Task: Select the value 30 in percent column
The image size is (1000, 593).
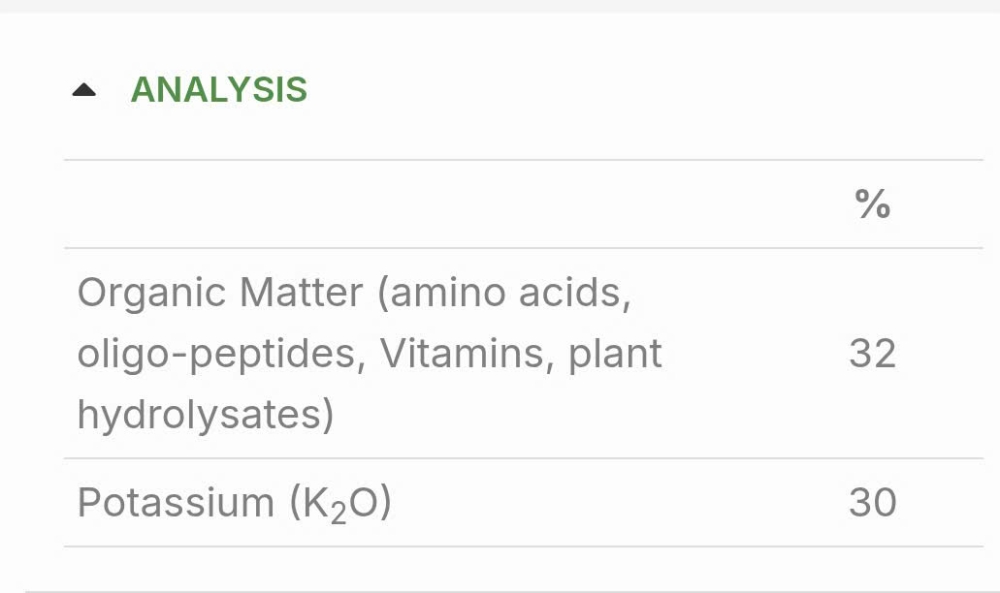Action: pyautogui.click(x=872, y=502)
